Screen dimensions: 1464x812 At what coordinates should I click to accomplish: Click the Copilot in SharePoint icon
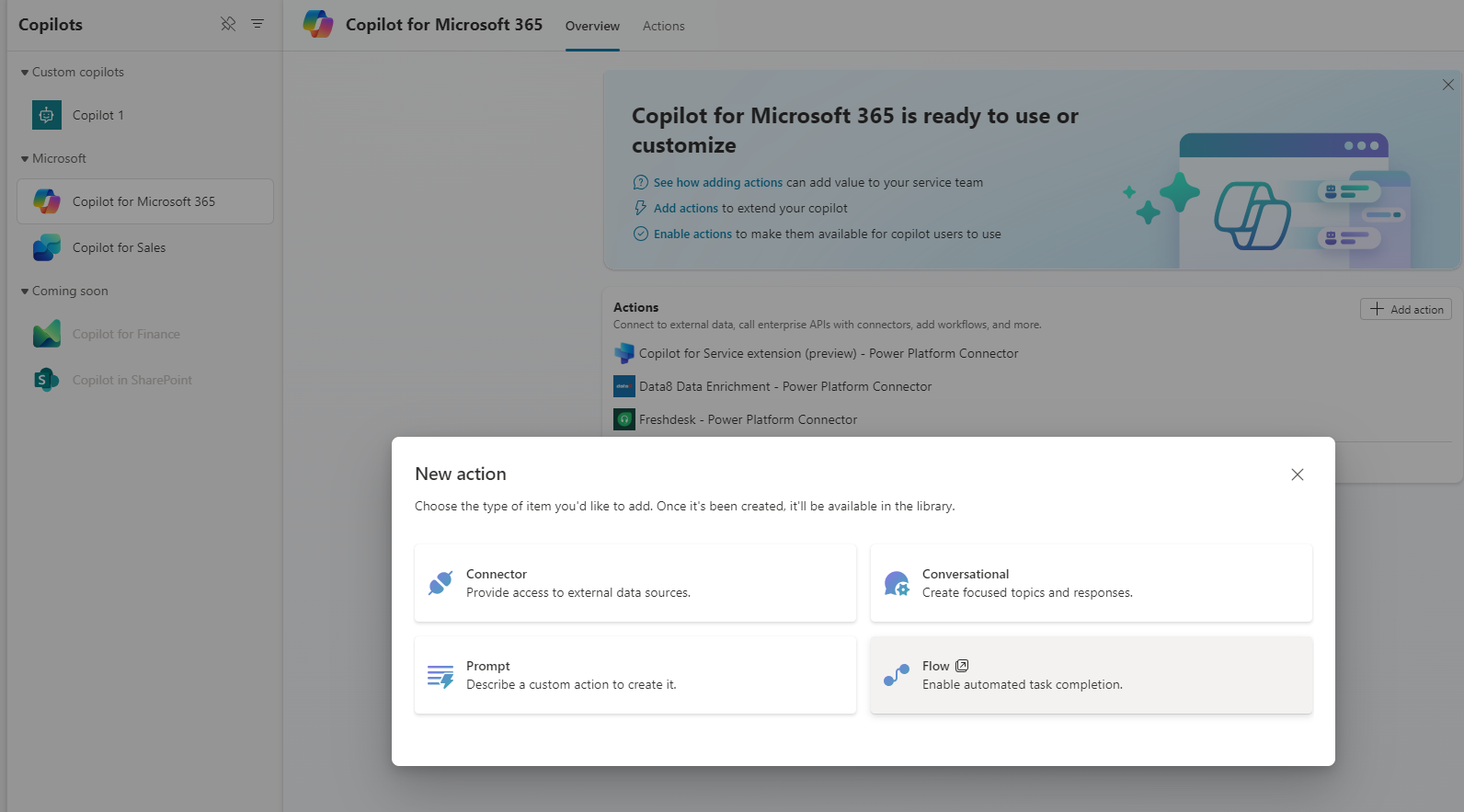47,380
